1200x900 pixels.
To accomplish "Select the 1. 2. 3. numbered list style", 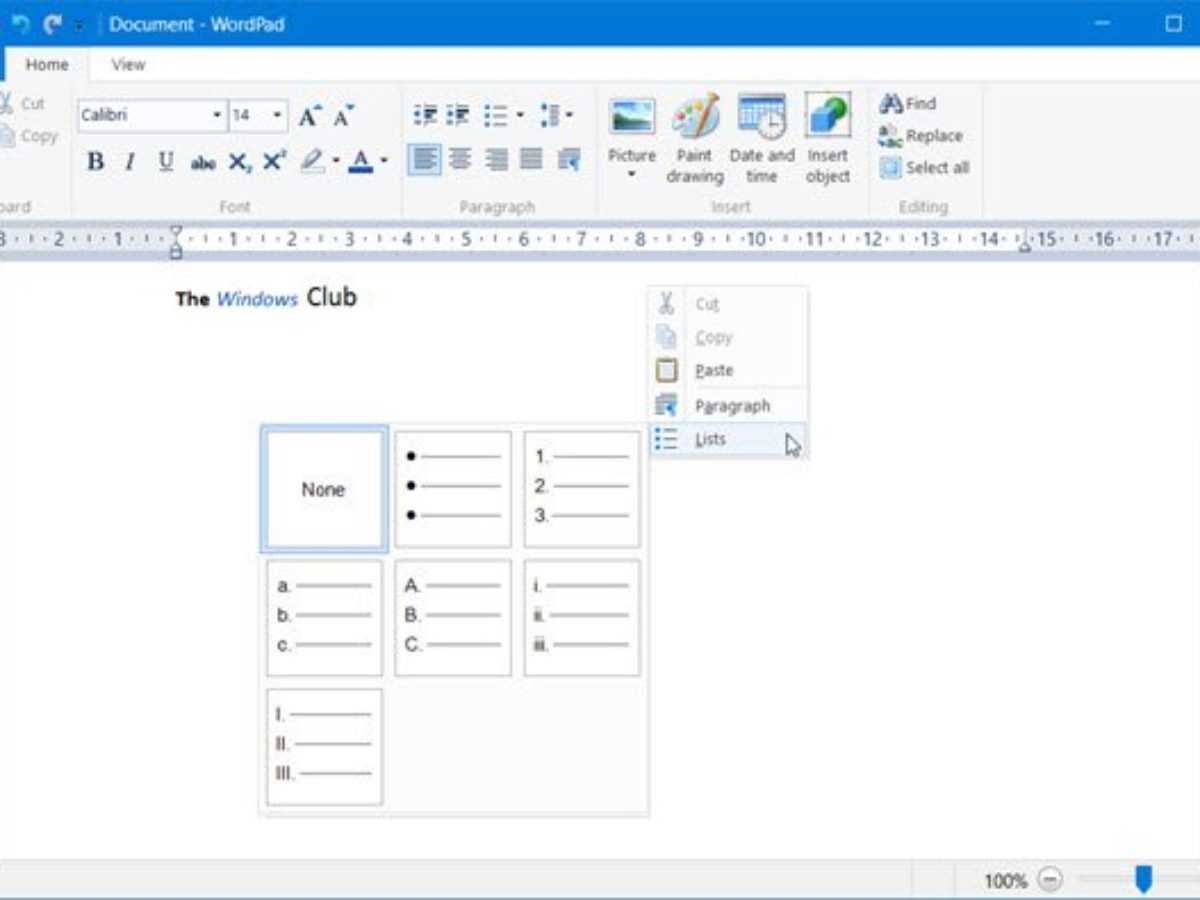I will 582,489.
